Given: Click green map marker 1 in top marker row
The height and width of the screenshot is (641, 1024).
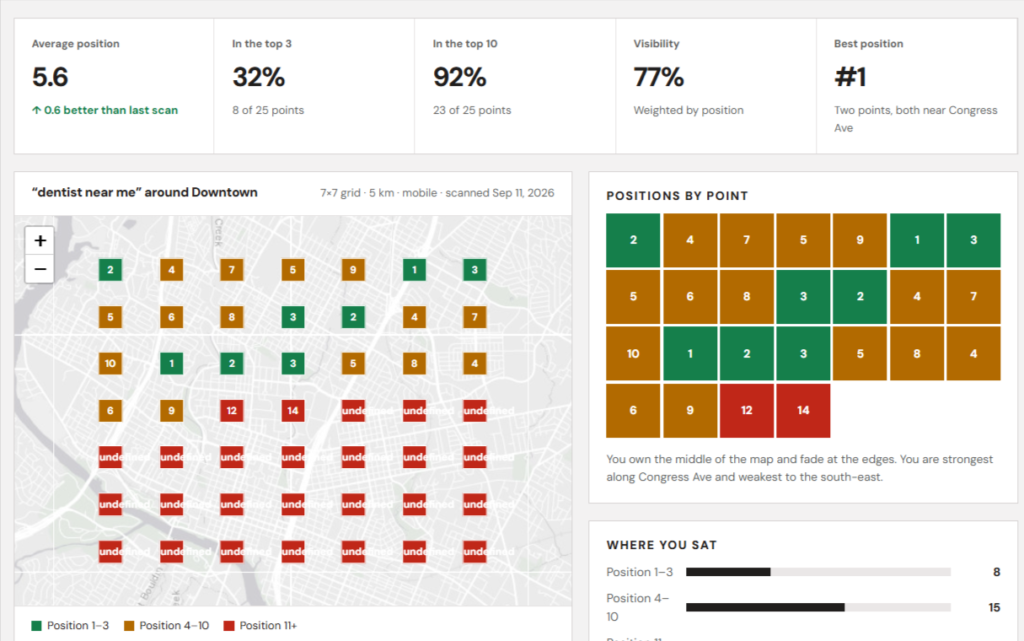Looking at the screenshot, I should (415, 270).
